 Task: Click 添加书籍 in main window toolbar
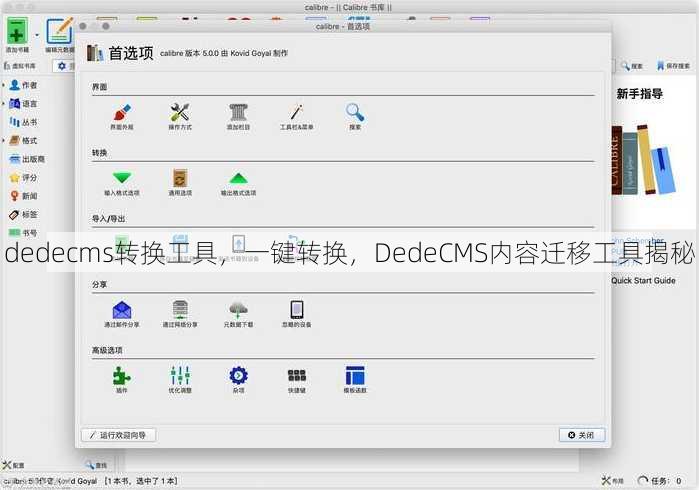point(17,35)
